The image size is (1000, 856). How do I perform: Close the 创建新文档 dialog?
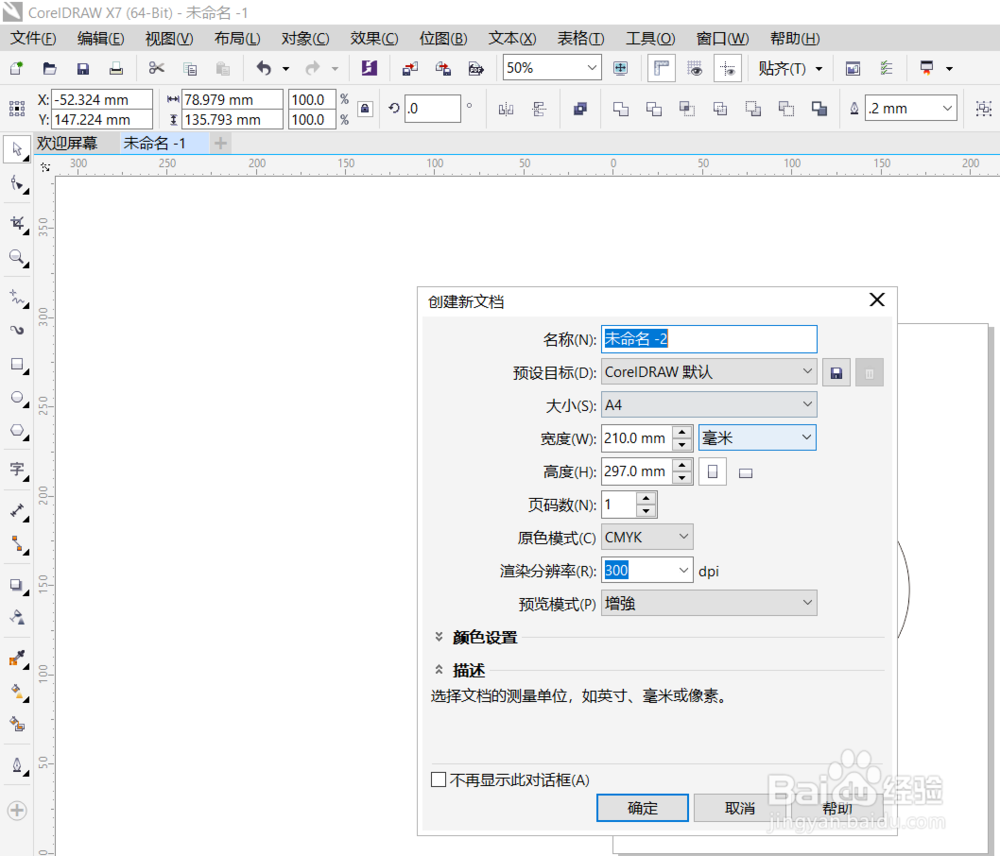[x=877, y=300]
